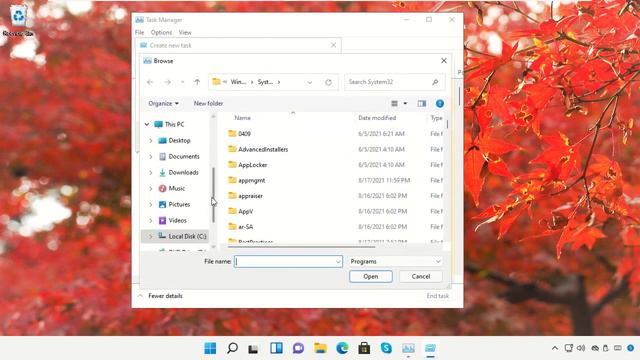Select the 0409 folder
Screen dimensions: 640x360
[x=244, y=134]
